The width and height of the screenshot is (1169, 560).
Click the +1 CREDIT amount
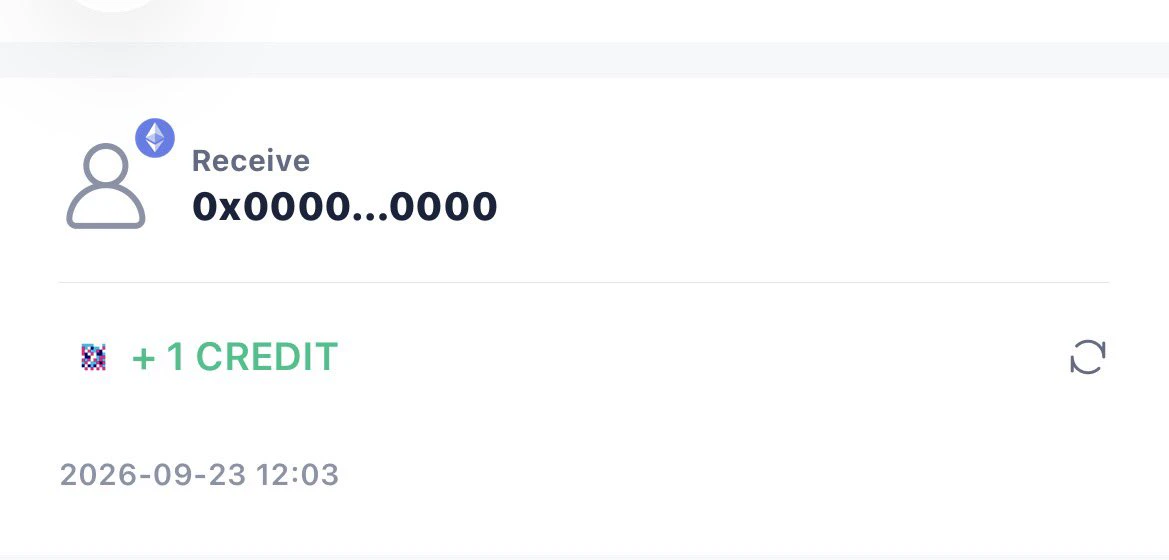(x=235, y=357)
